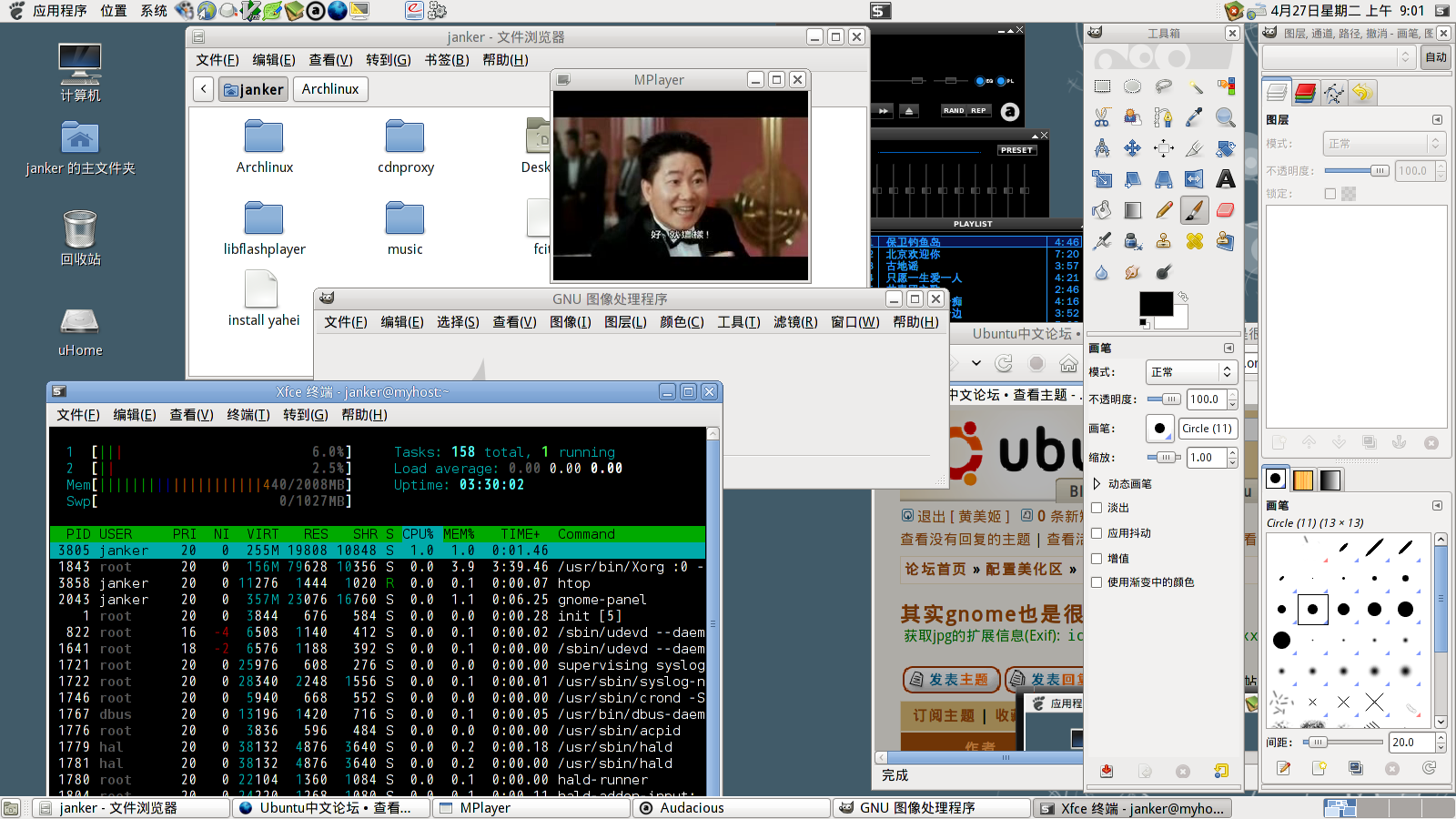
Task: Select the Rotate tool
Action: pos(1226,148)
